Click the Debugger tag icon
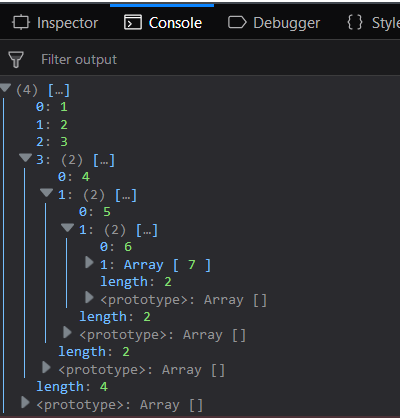Screen dimensions: 400x418 point(237,23)
